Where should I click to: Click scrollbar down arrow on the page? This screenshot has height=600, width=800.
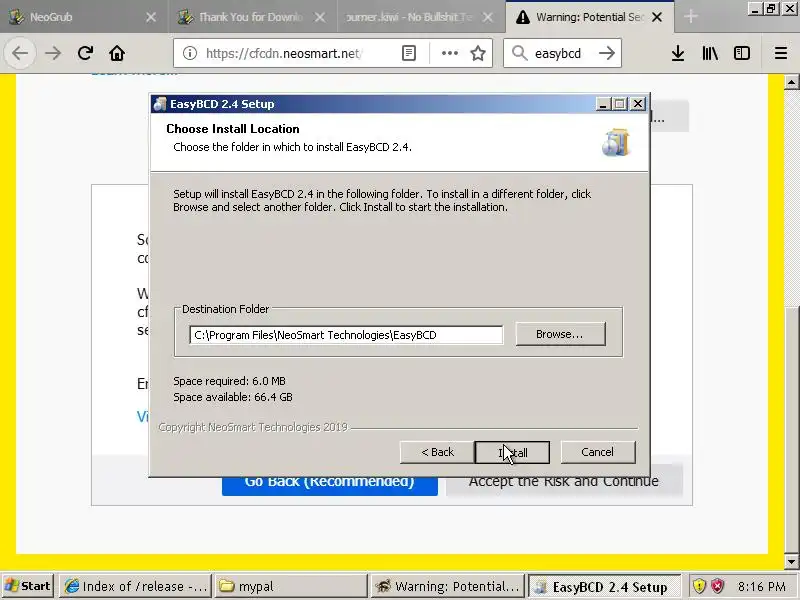pos(791,561)
